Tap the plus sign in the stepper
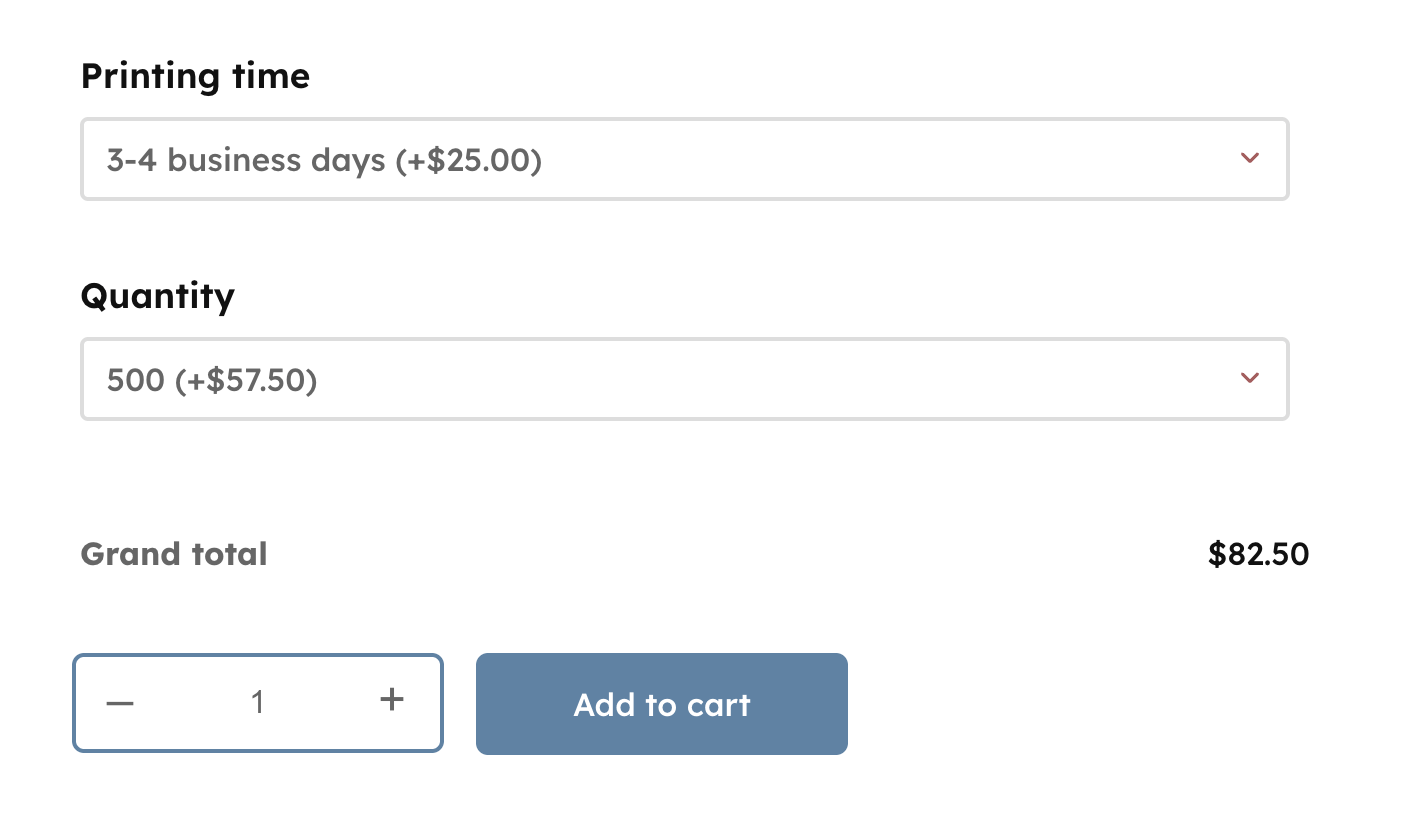 click(392, 700)
